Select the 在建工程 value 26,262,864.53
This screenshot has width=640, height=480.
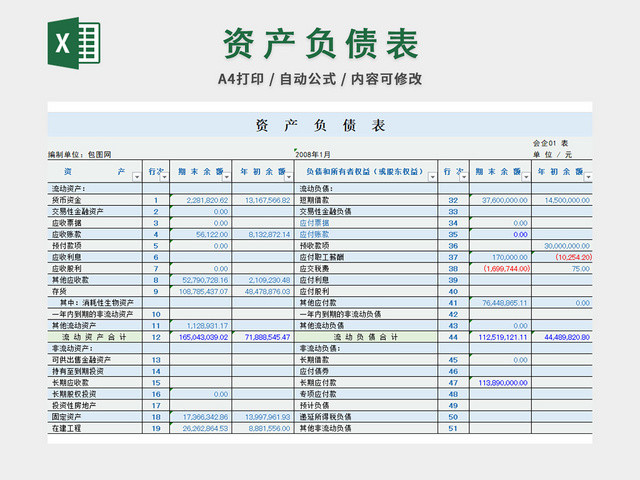coord(205,429)
